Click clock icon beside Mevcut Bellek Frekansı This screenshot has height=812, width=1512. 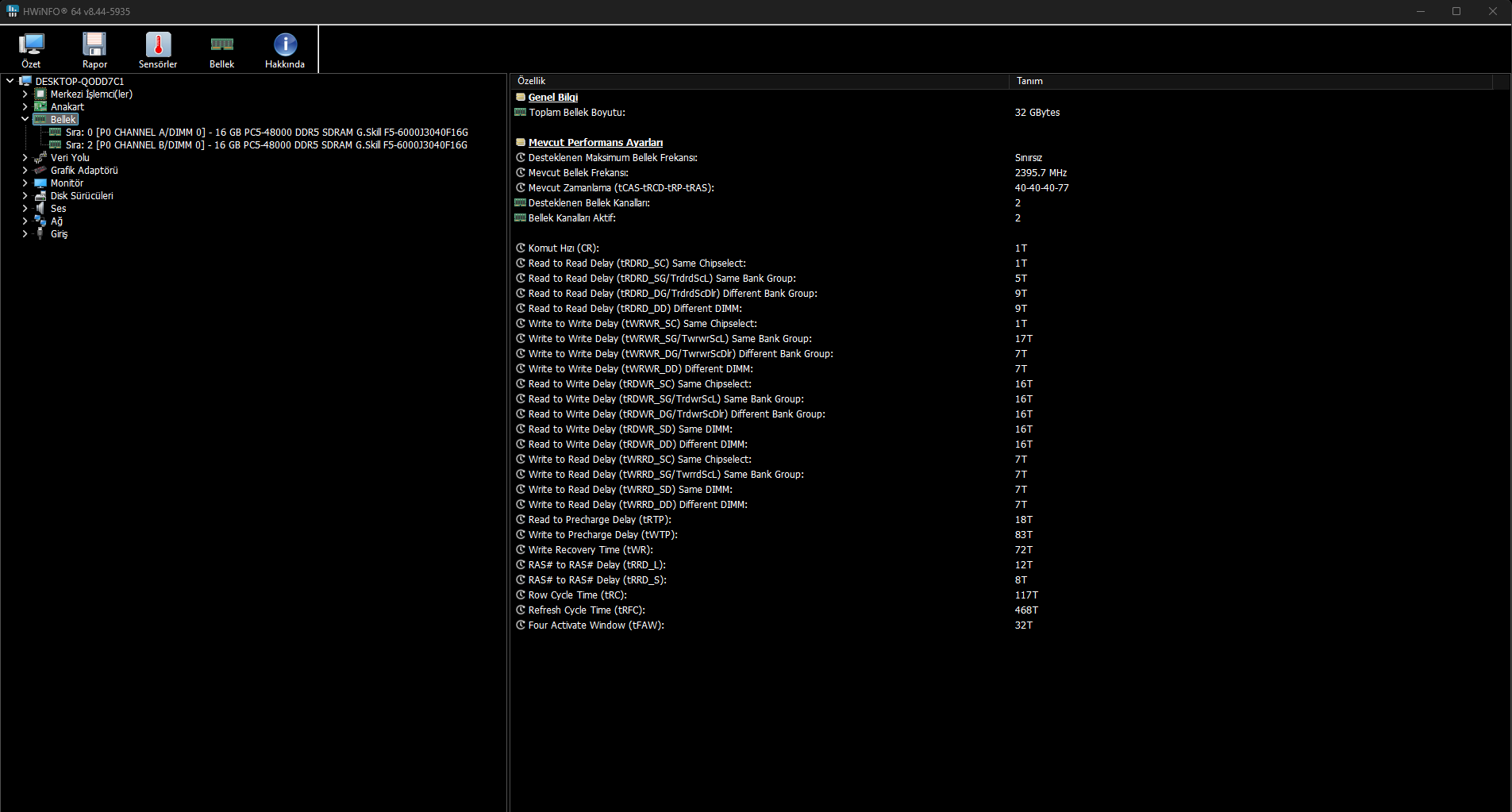click(x=521, y=172)
